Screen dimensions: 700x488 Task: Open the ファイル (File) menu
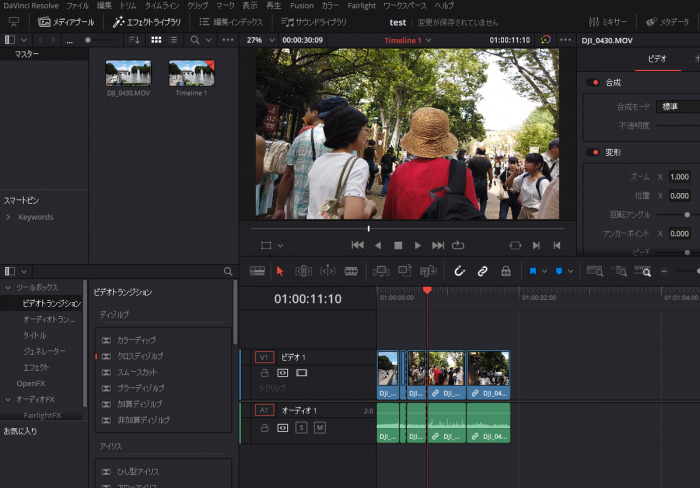point(78,6)
